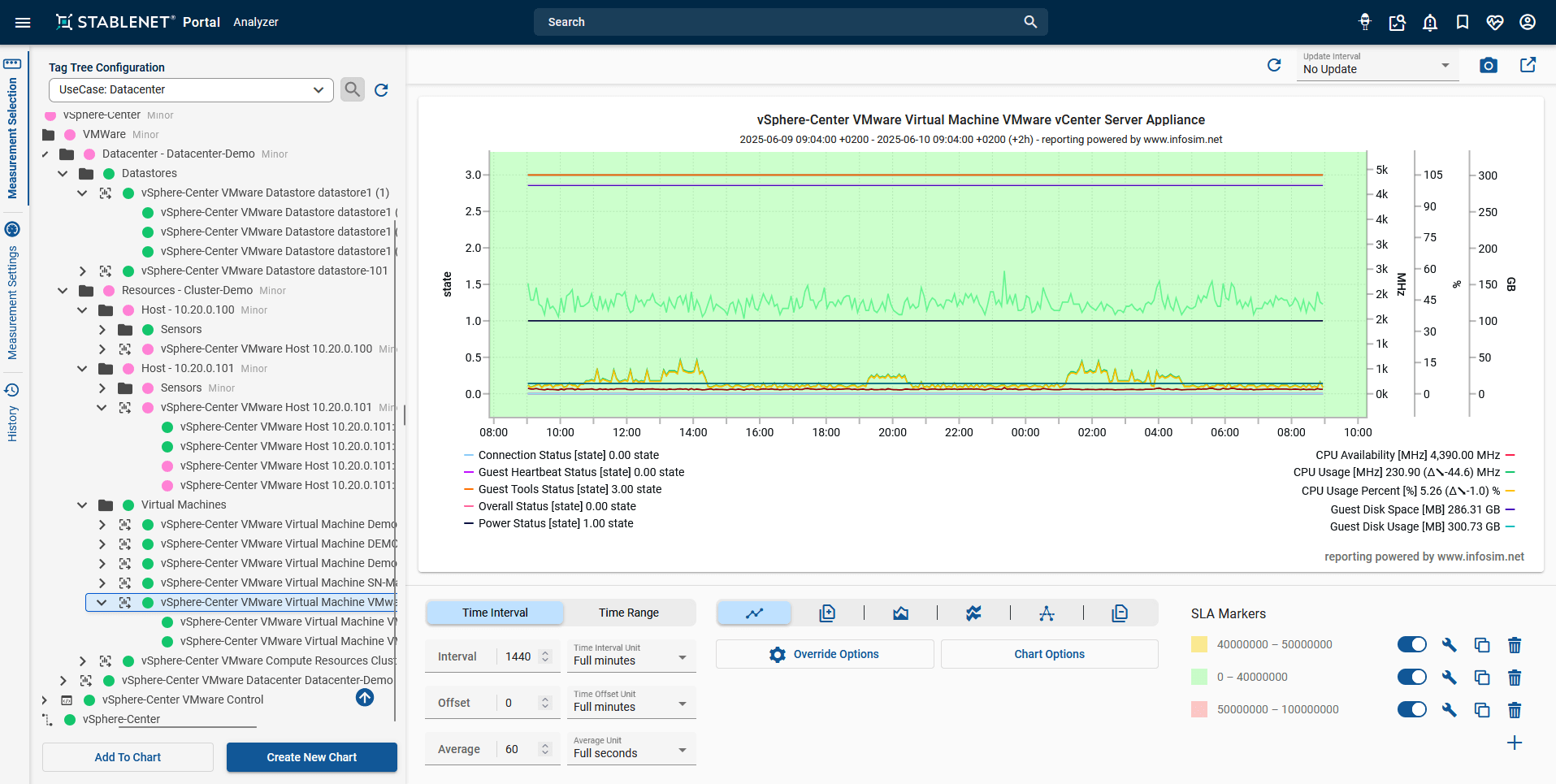The image size is (1556, 784).
Task: Open the History side tab
Action: (x=12, y=413)
